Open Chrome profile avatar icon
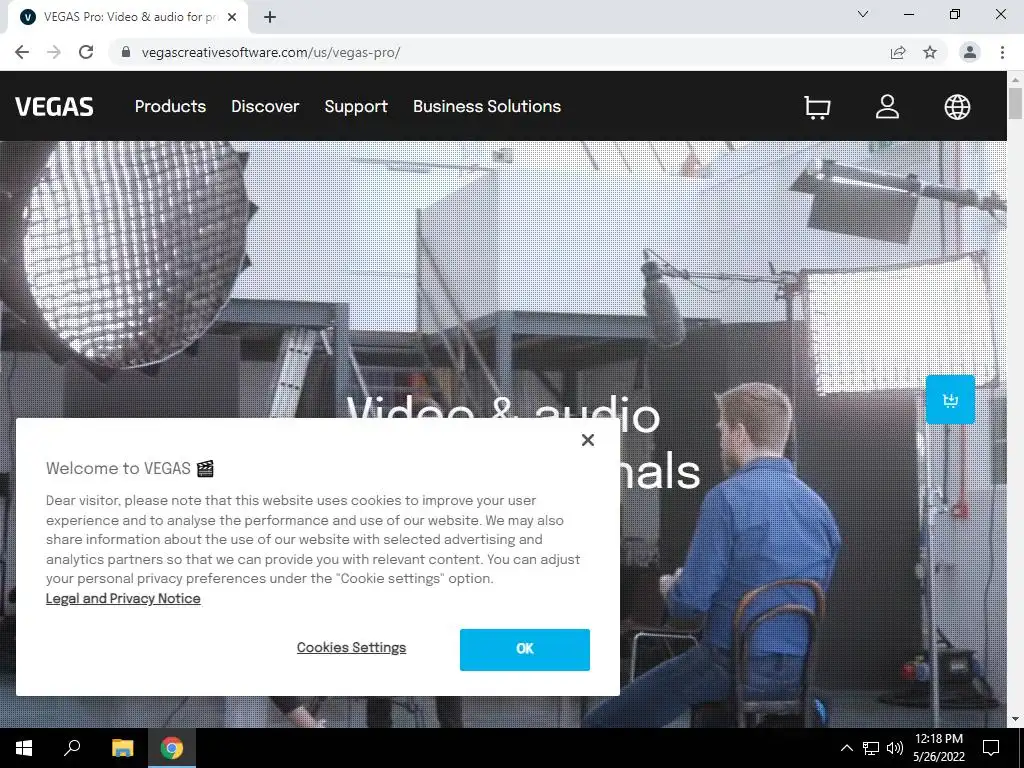Screen dimensions: 1024x768 tap(970, 52)
